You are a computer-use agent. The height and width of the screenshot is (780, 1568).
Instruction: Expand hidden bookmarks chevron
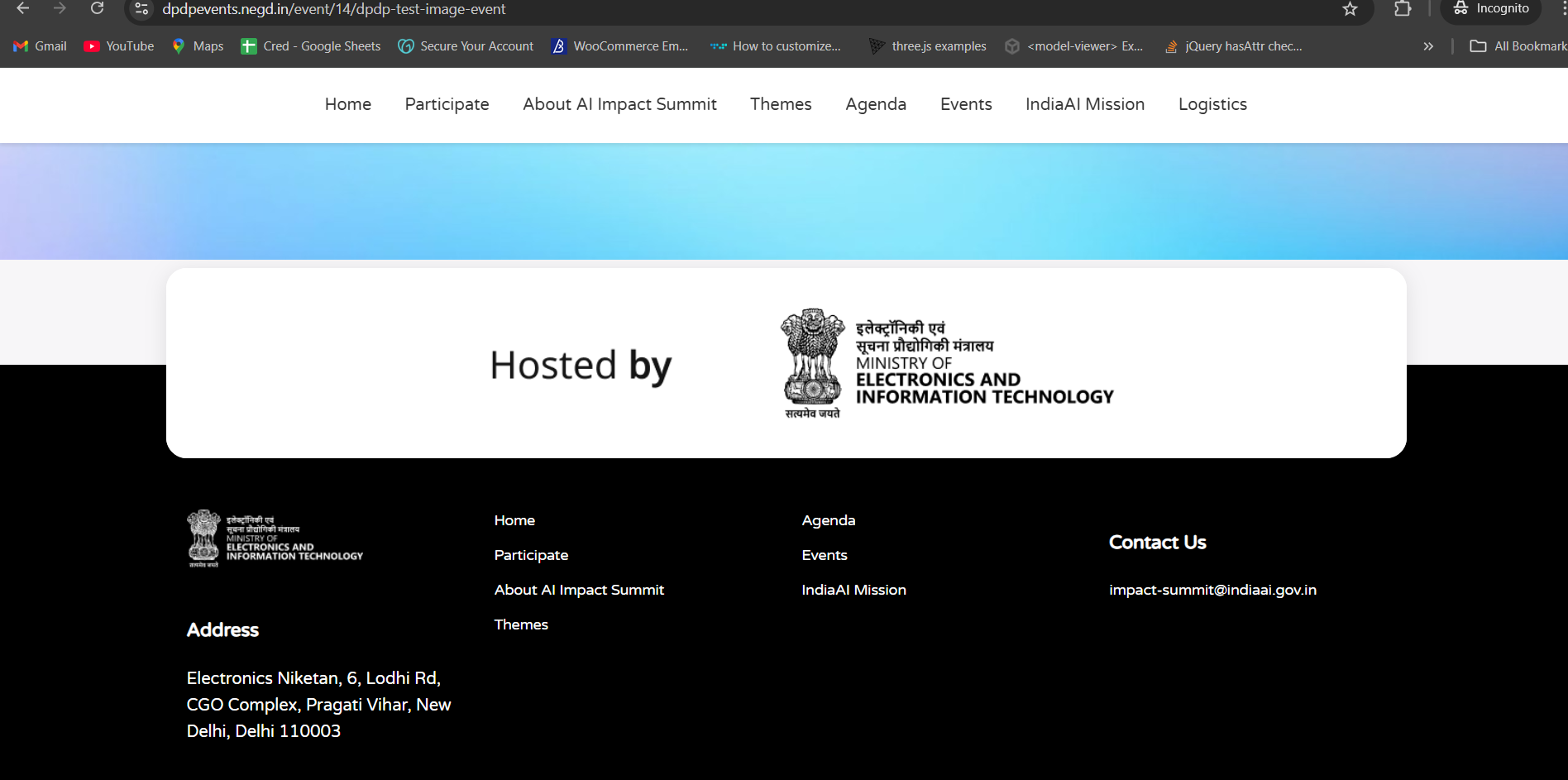coord(1428,46)
